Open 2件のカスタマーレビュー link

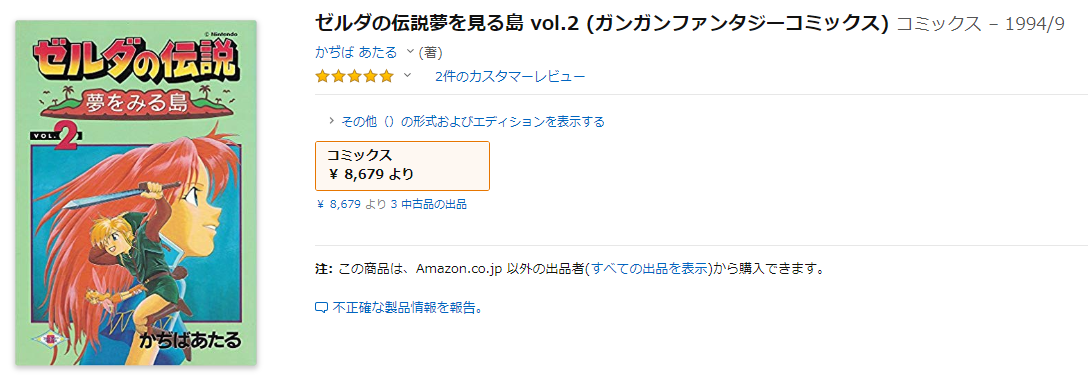[x=510, y=76]
